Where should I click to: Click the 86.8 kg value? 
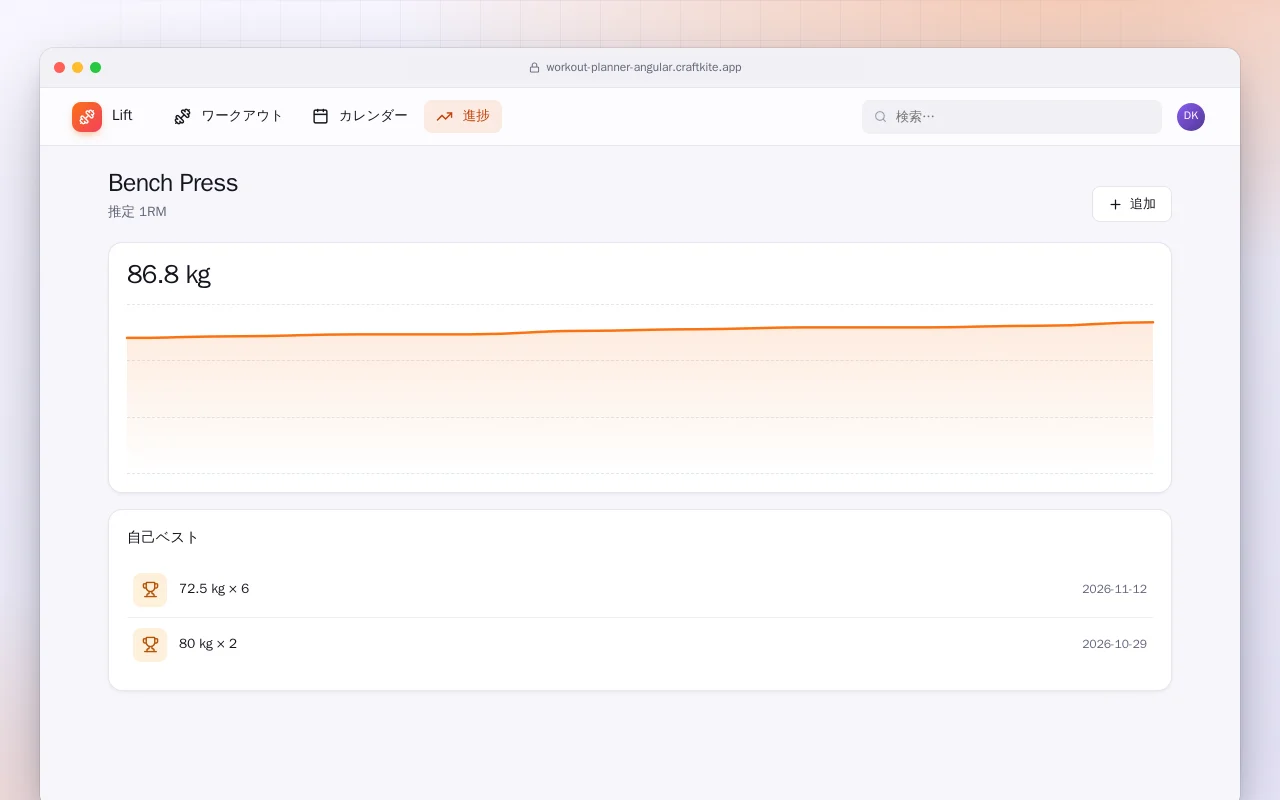[x=169, y=274]
